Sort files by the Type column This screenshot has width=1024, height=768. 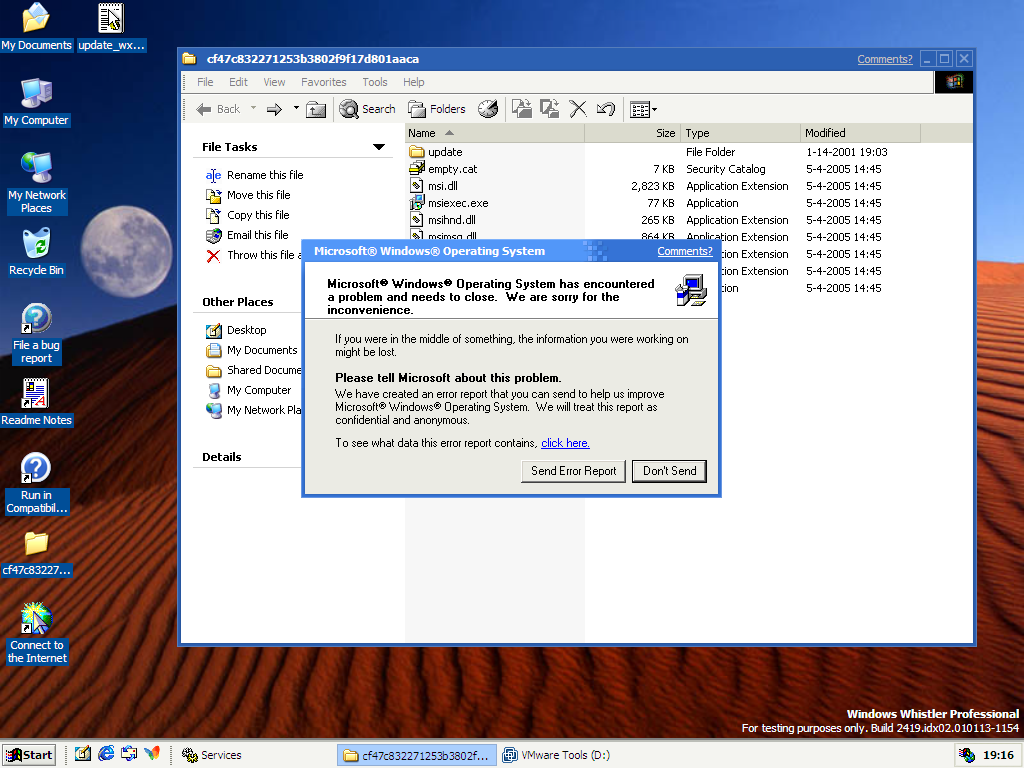(x=740, y=133)
